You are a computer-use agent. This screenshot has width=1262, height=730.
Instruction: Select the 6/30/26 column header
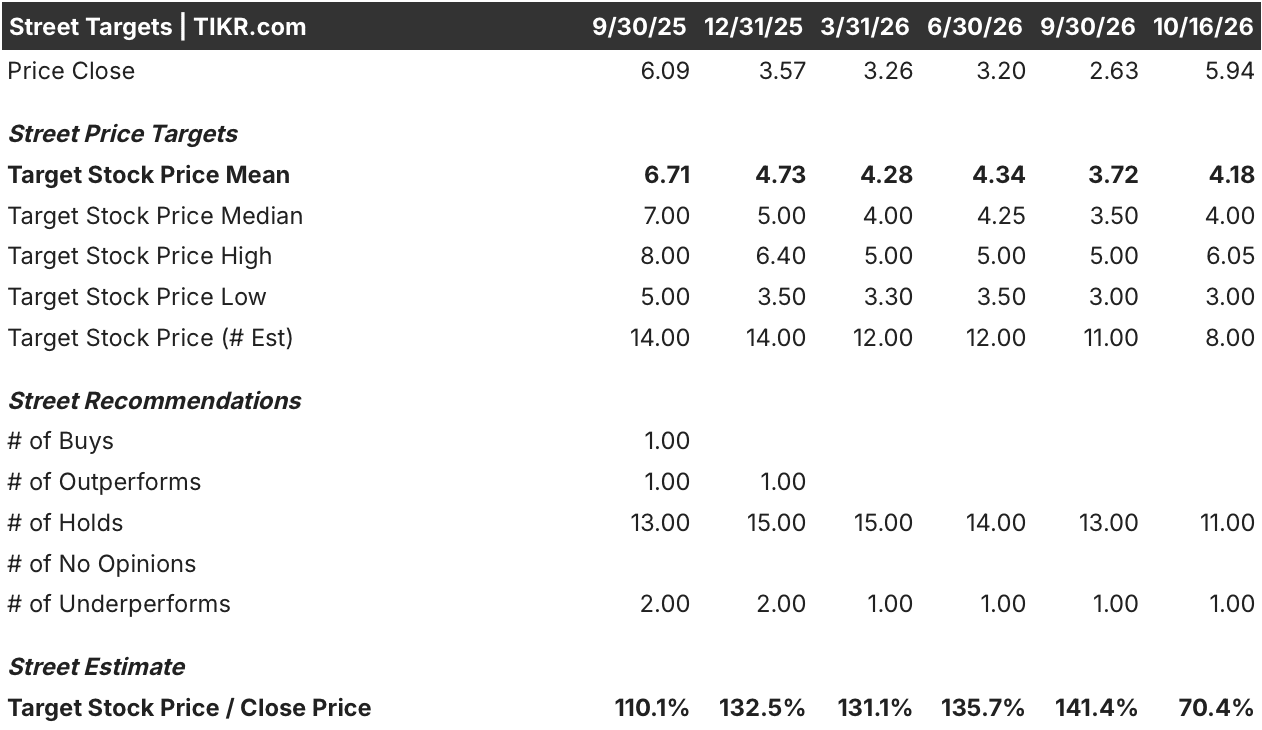[975, 27]
